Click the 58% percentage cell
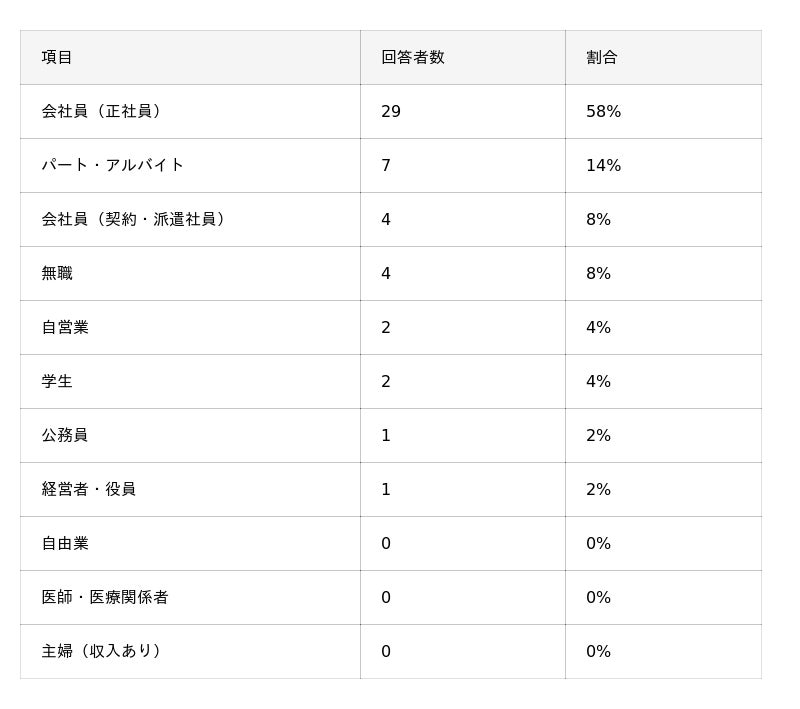 (x=603, y=111)
